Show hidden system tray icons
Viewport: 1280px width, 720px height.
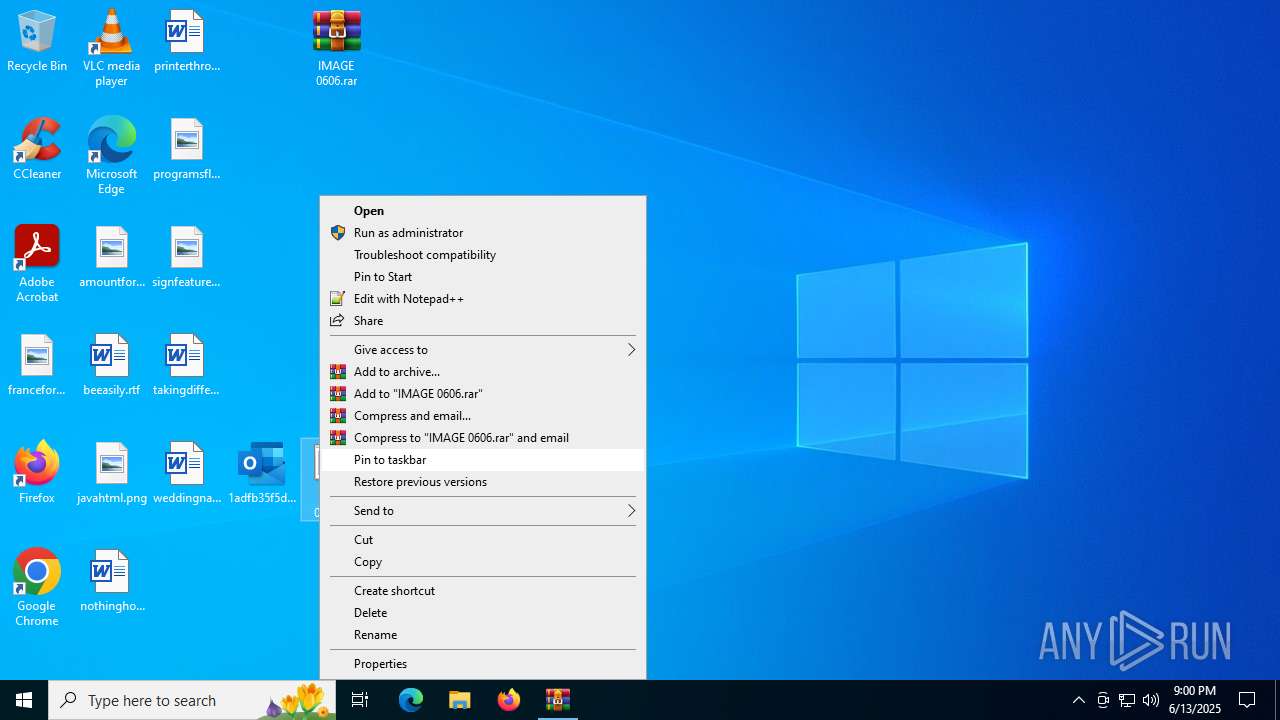pyautogui.click(x=1079, y=700)
